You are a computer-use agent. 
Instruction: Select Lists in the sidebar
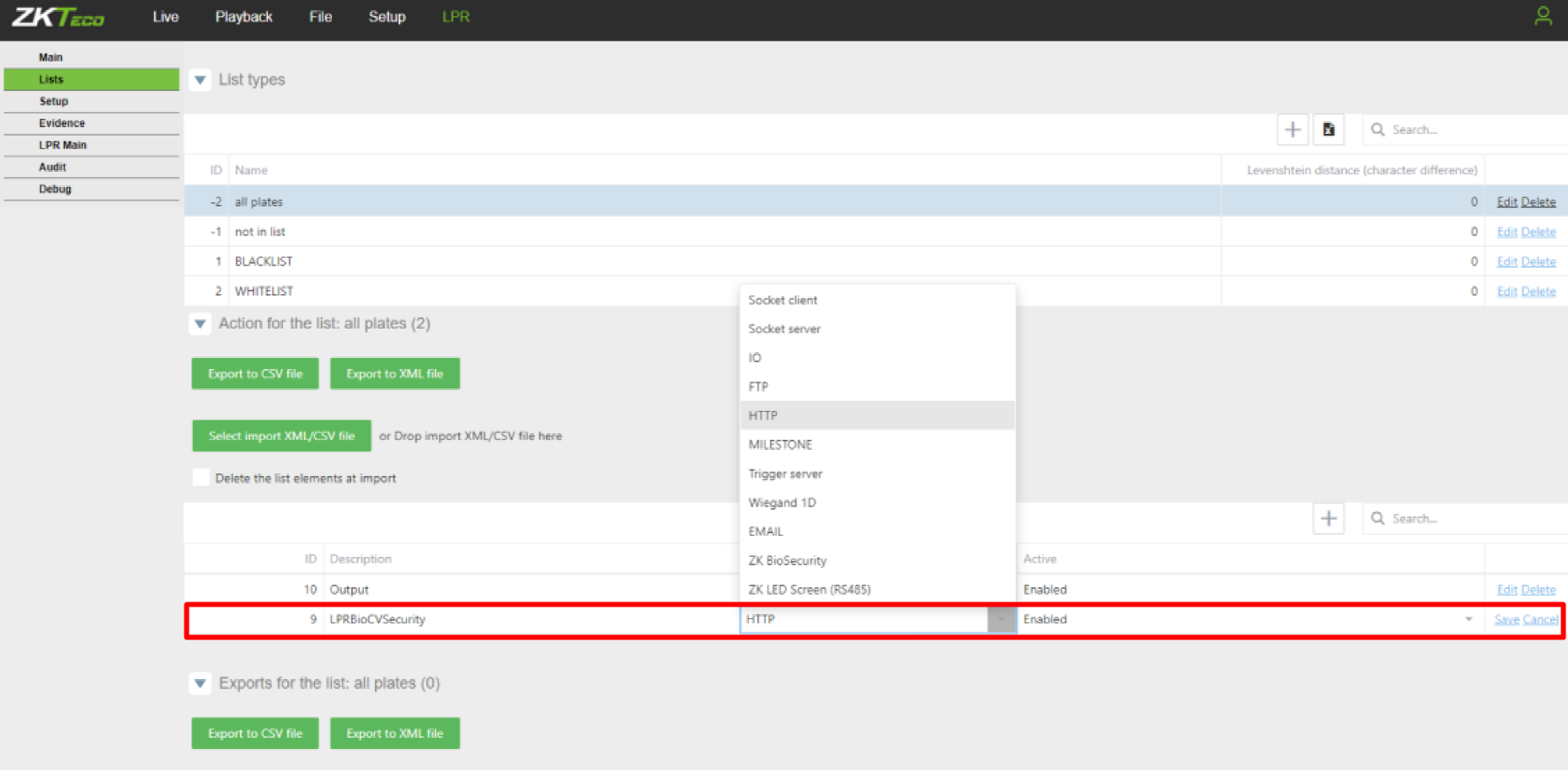pos(92,79)
